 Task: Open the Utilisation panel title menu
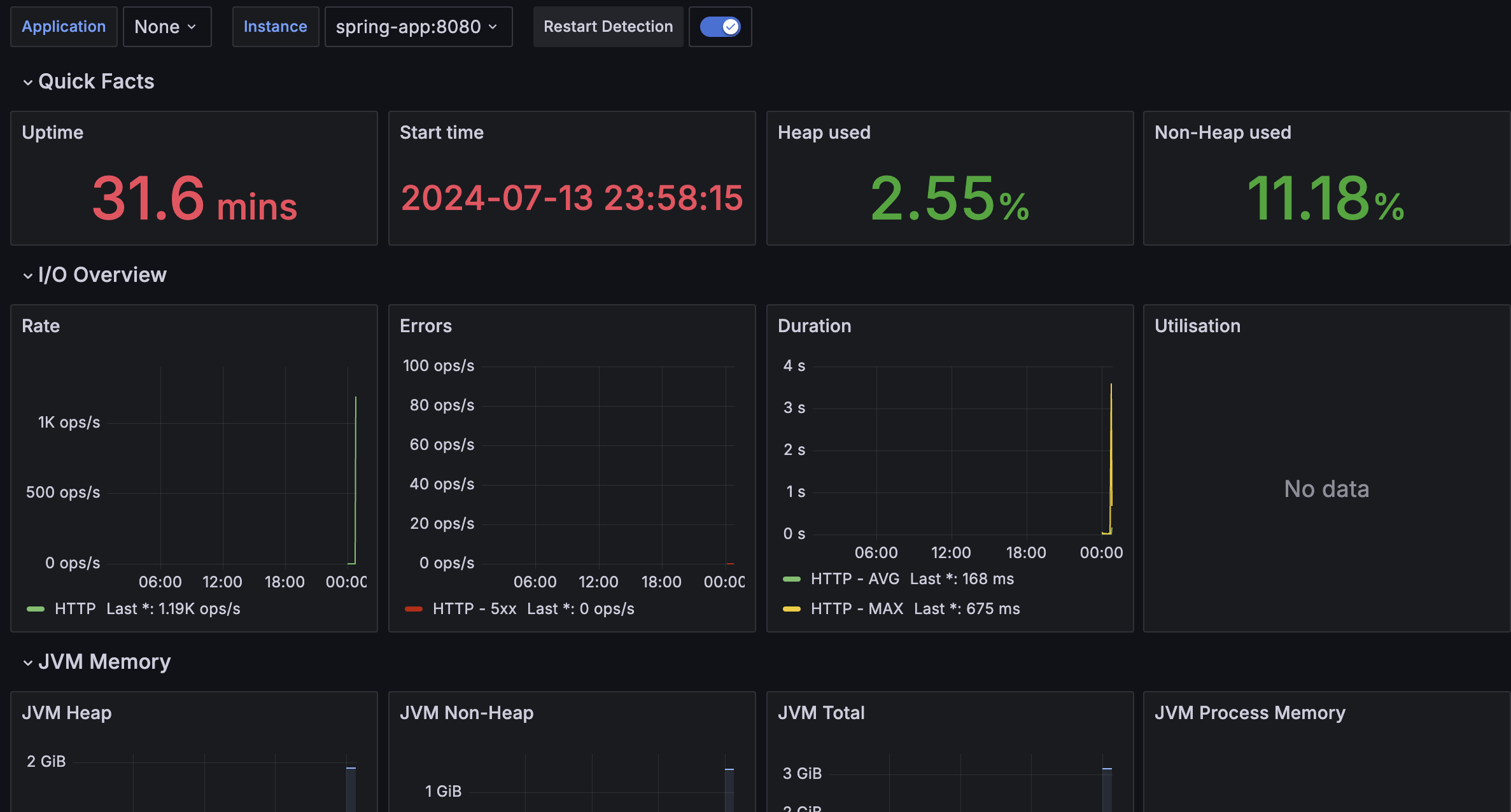tap(1197, 326)
